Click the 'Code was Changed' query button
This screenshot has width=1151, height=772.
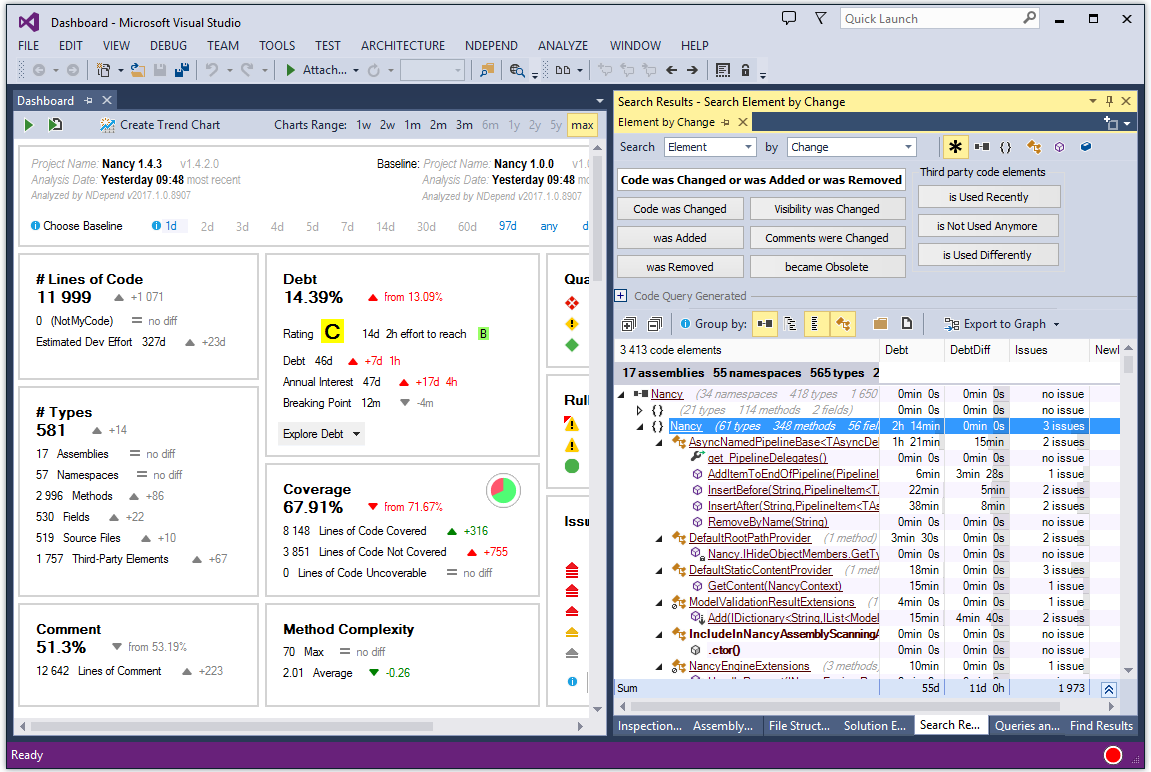tap(680, 208)
